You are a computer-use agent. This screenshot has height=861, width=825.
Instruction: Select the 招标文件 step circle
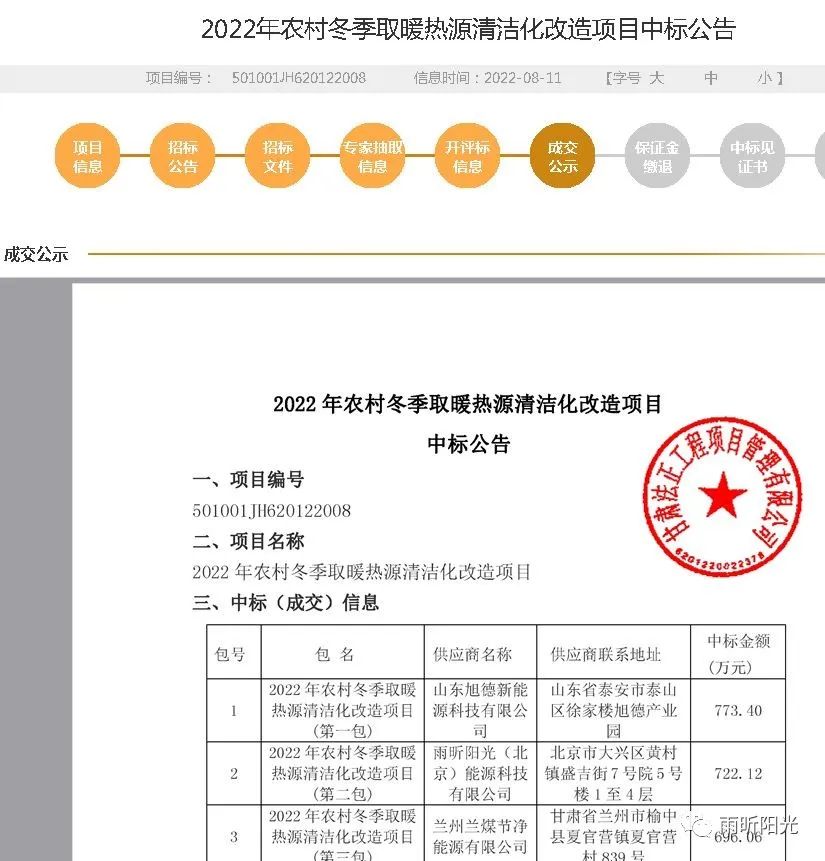pyautogui.click(x=277, y=157)
